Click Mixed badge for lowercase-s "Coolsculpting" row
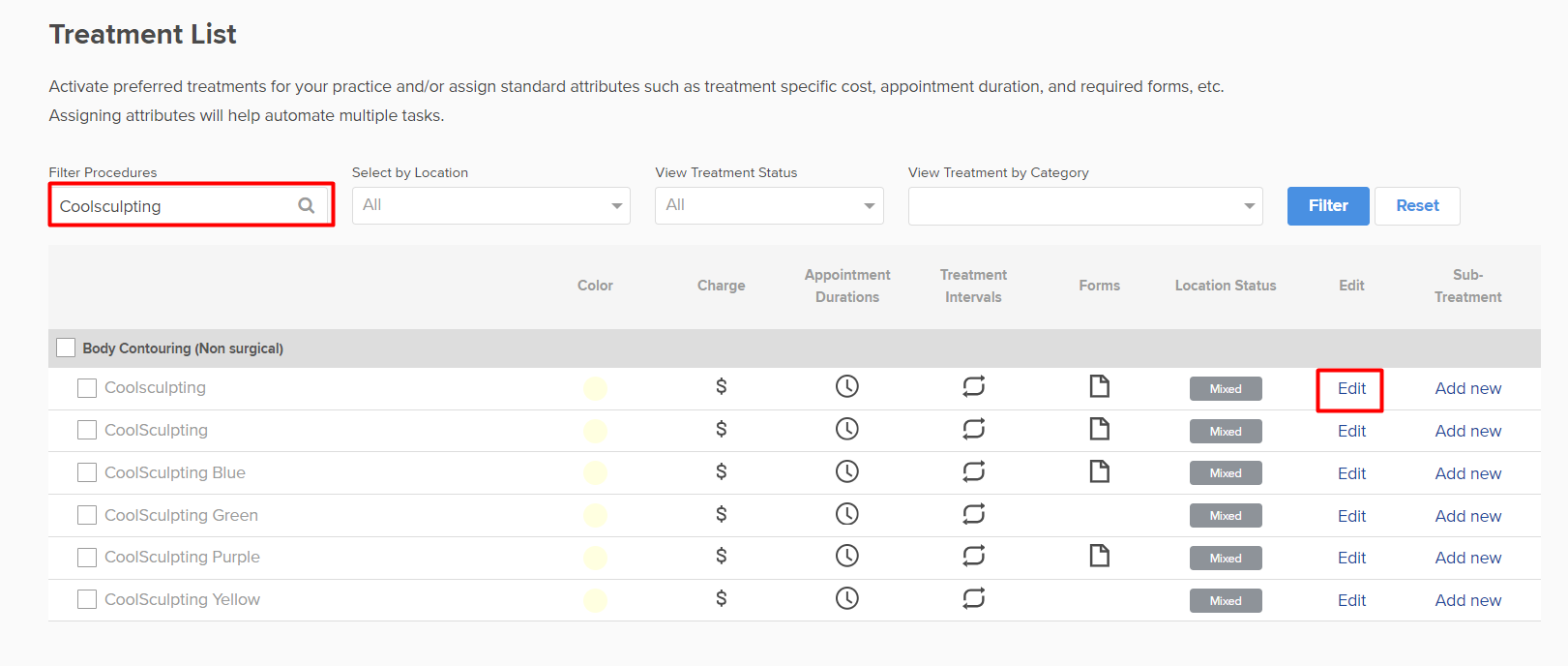The image size is (1568, 666). tap(1226, 389)
